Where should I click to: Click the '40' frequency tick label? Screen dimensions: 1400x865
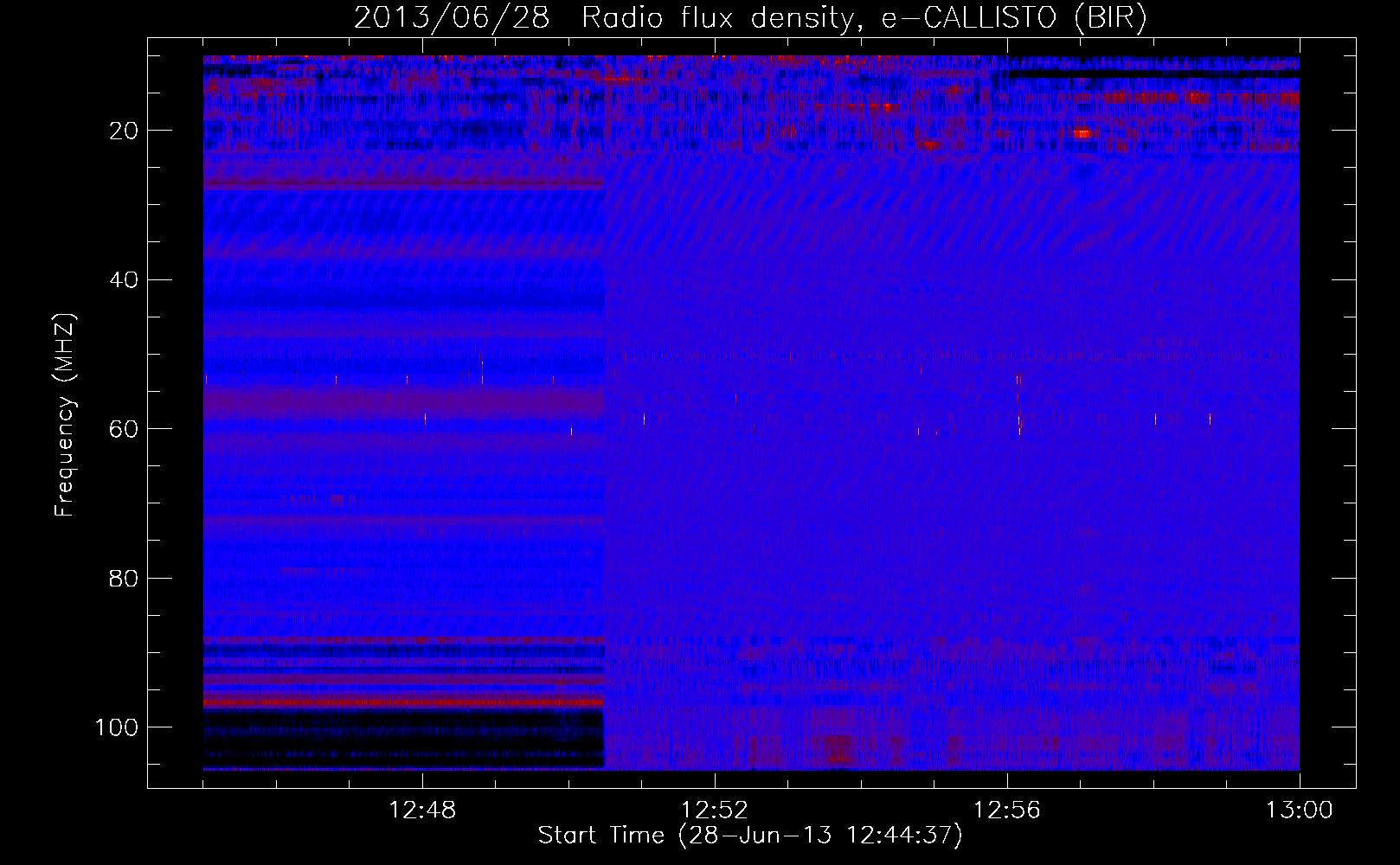[123, 280]
